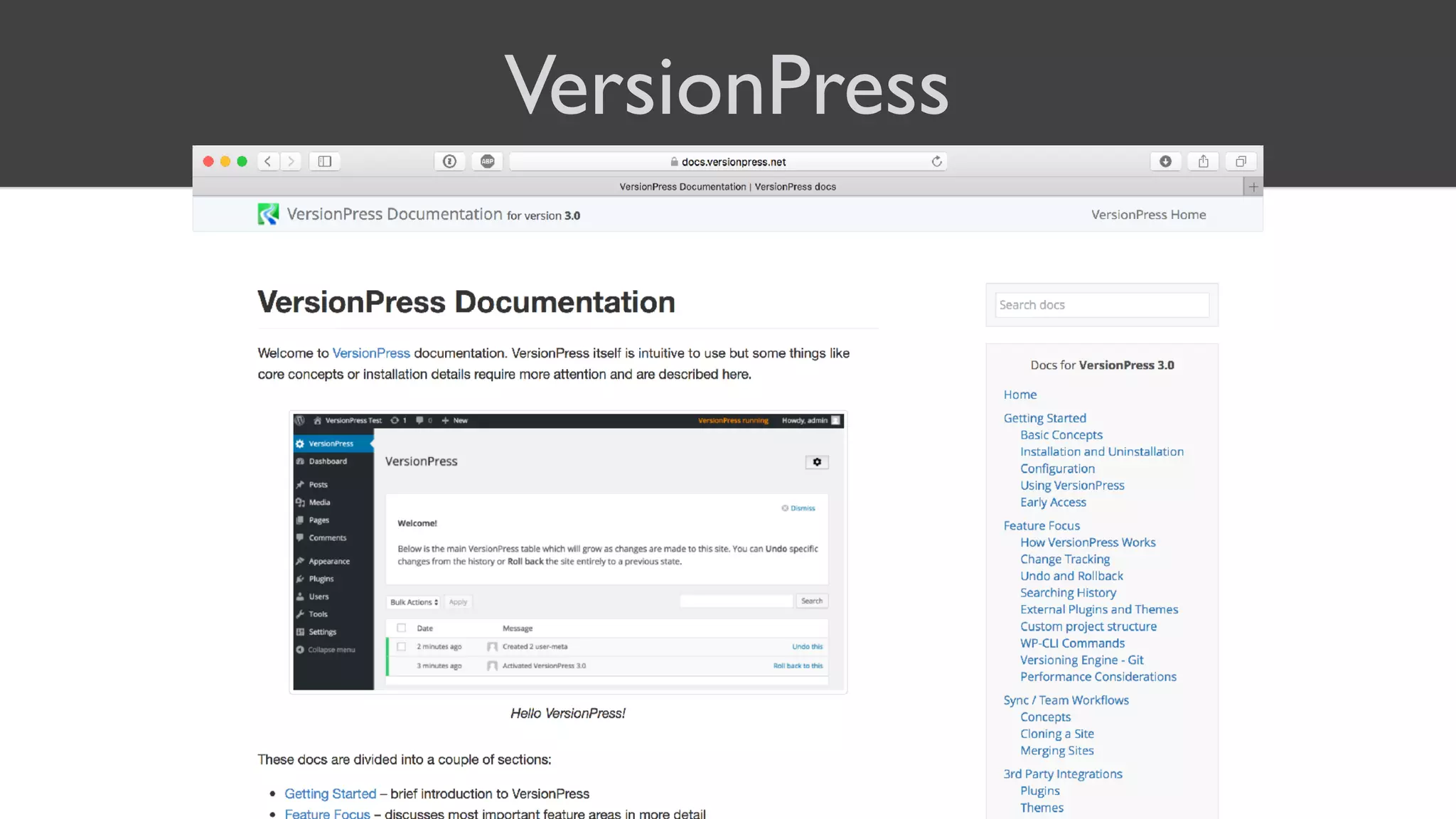Open Installation and Uninstallation docs
The height and width of the screenshot is (819, 1456).
point(1101,451)
